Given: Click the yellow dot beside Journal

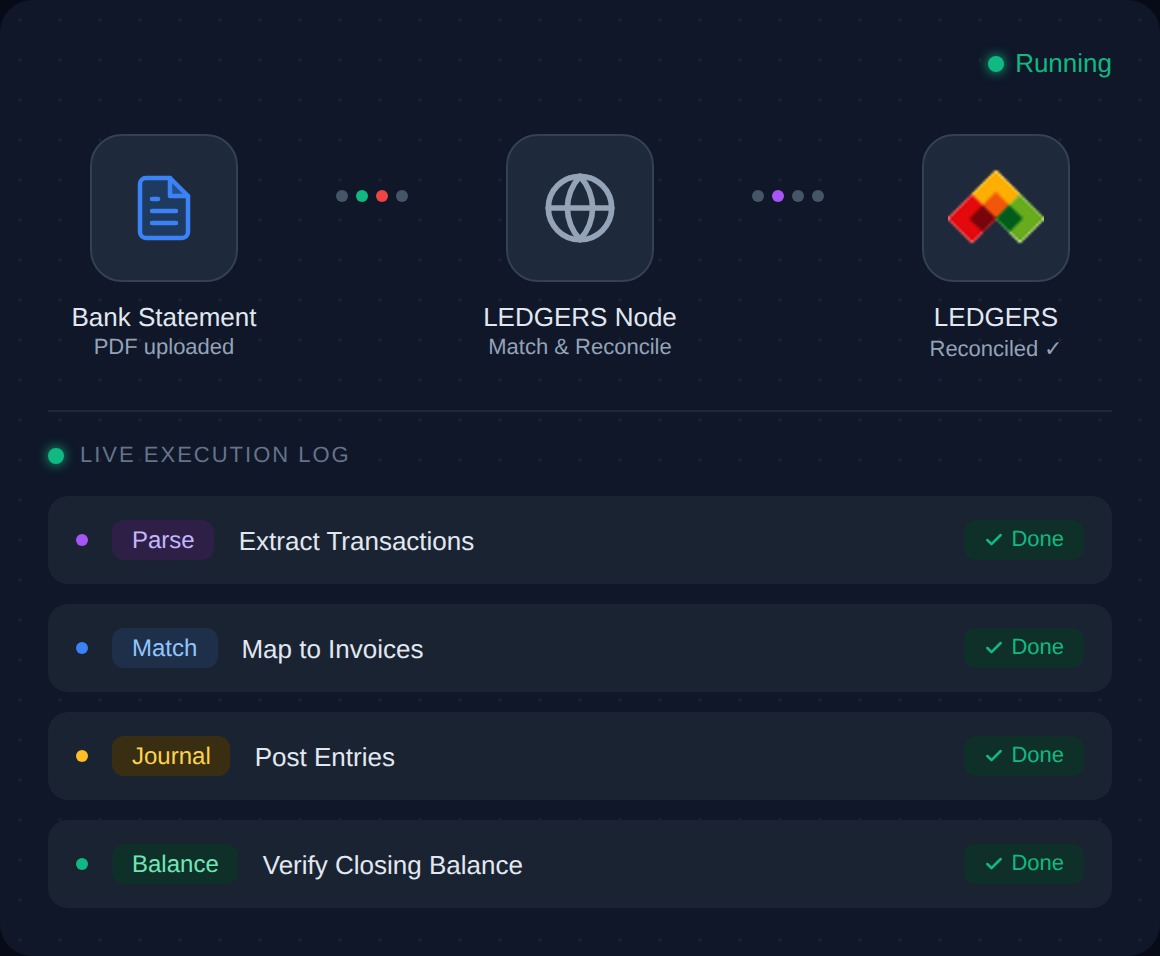Looking at the screenshot, I should 82,756.
